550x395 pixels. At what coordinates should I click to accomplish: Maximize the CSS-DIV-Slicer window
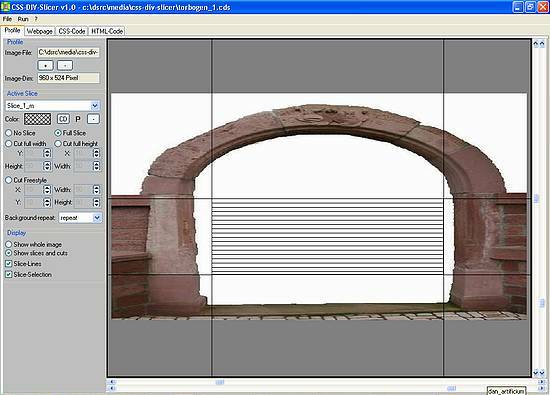pyautogui.click(x=530, y=7)
